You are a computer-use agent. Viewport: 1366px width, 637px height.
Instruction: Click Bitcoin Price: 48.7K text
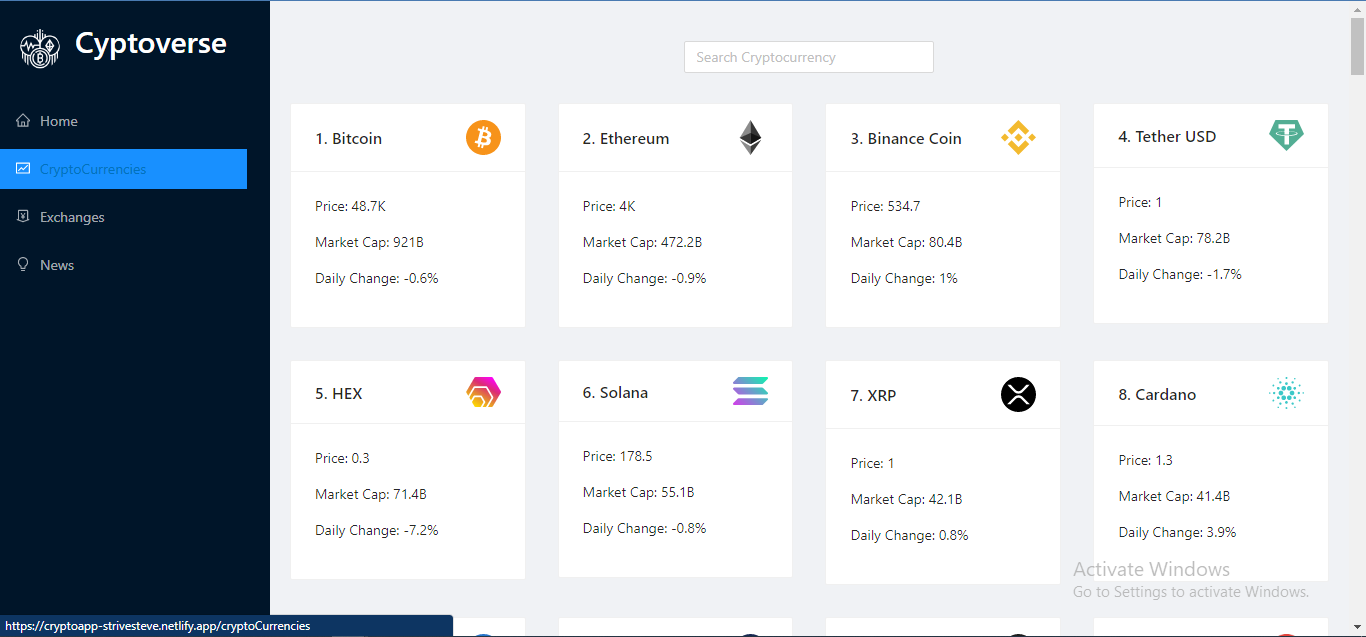point(350,206)
